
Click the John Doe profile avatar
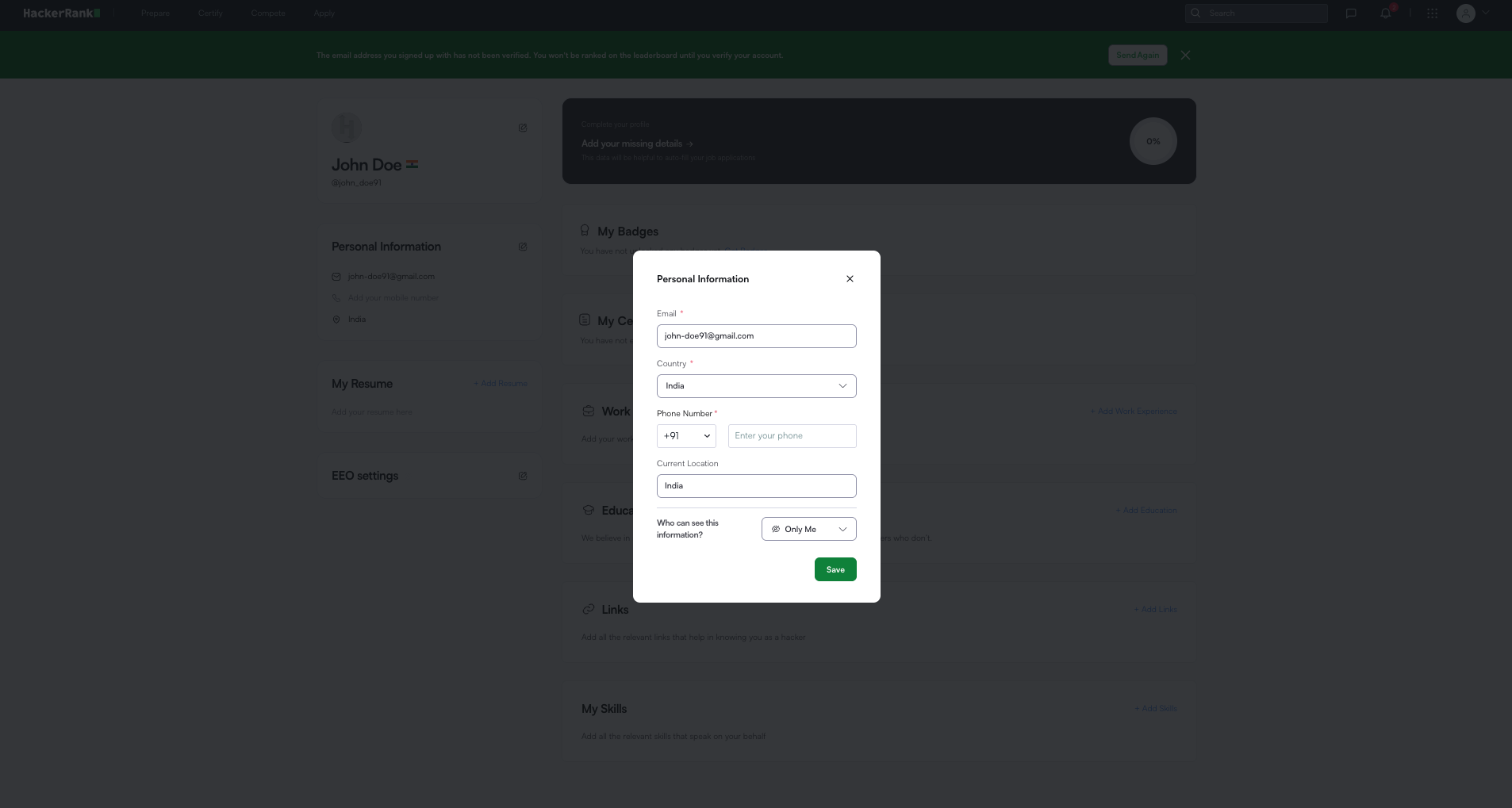point(347,128)
